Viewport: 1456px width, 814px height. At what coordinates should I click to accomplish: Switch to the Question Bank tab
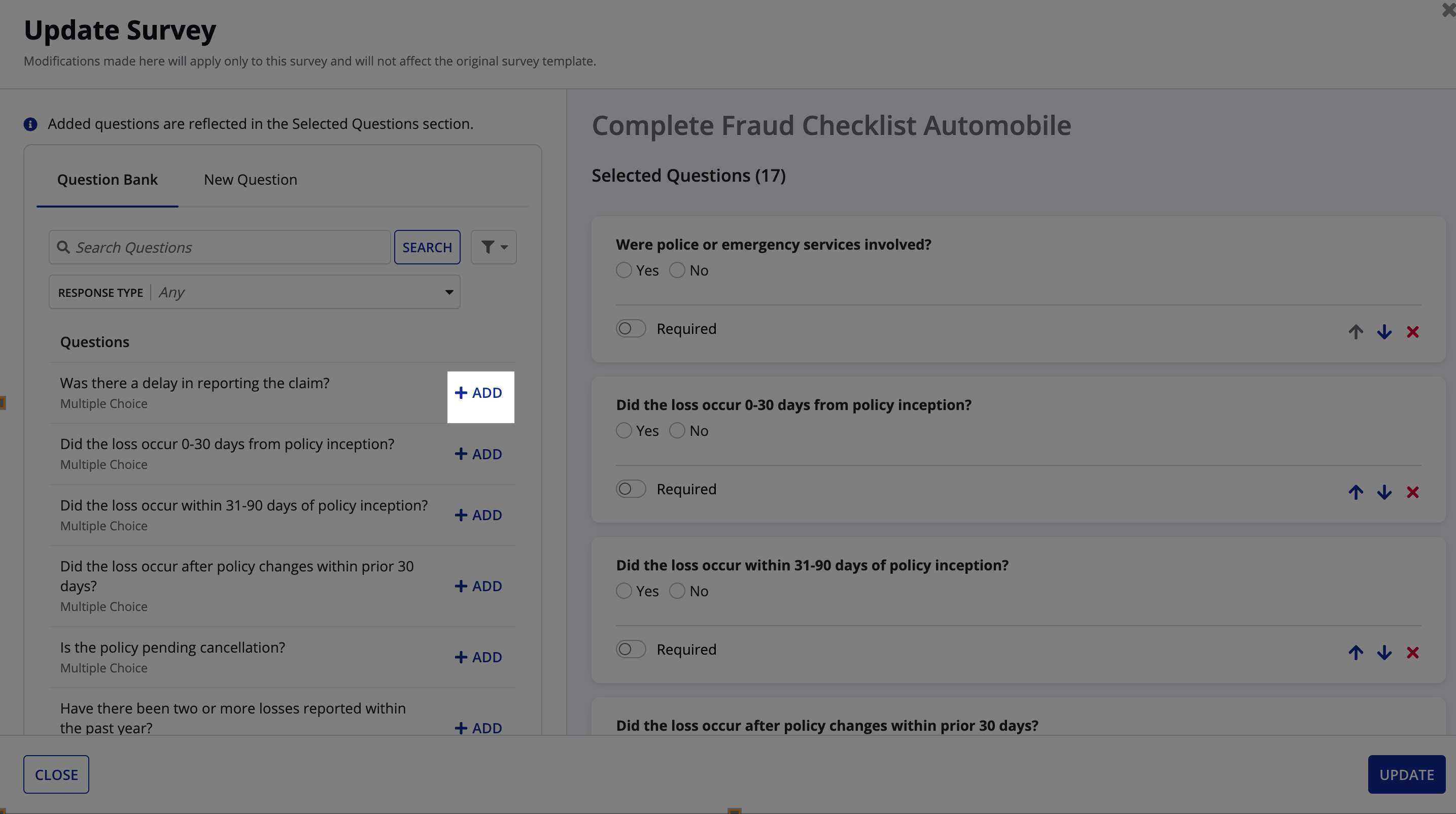pyautogui.click(x=108, y=180)
